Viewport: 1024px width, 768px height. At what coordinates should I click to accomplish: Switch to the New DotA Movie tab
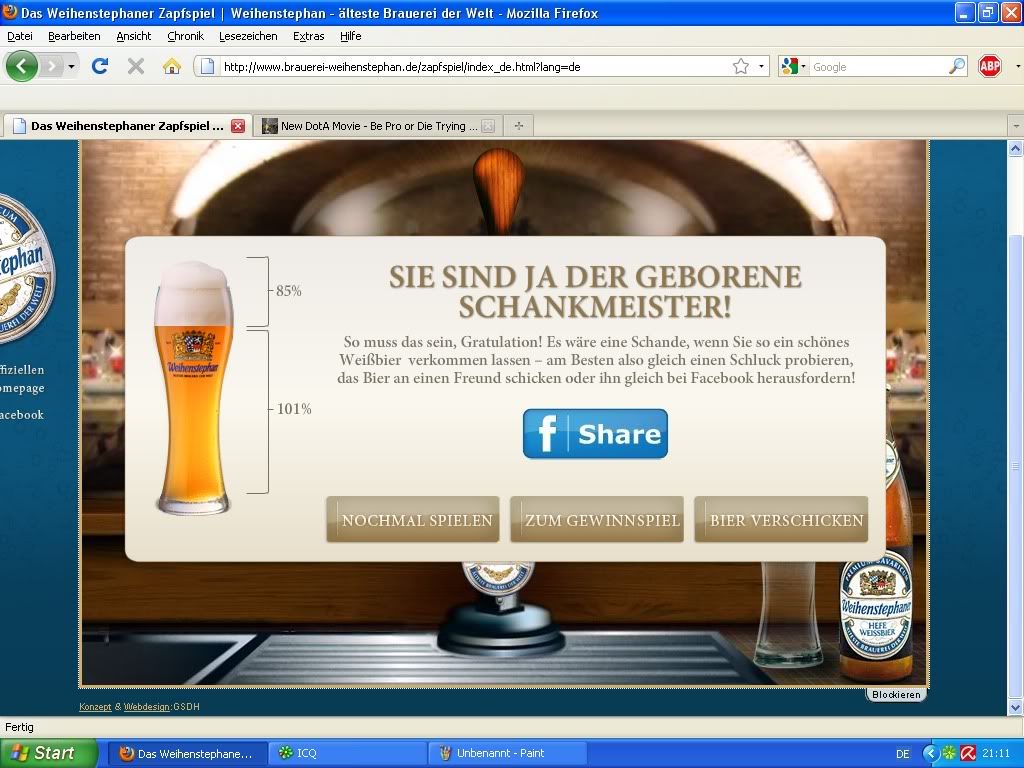click(378, 126)
